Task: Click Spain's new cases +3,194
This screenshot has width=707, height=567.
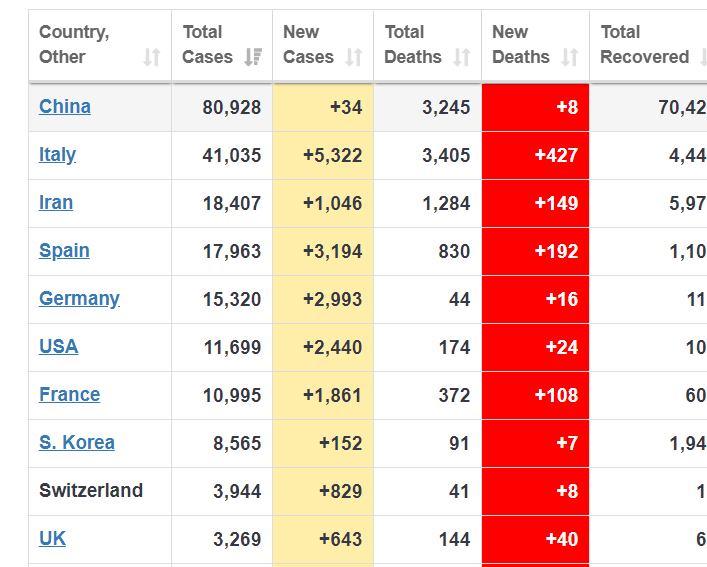Action: tap(333, 251)
